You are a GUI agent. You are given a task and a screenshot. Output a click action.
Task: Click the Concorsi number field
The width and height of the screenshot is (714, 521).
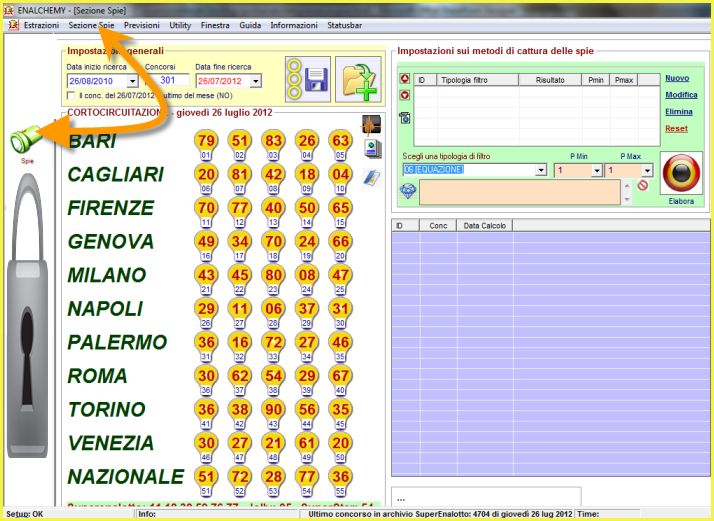(167, 81)
